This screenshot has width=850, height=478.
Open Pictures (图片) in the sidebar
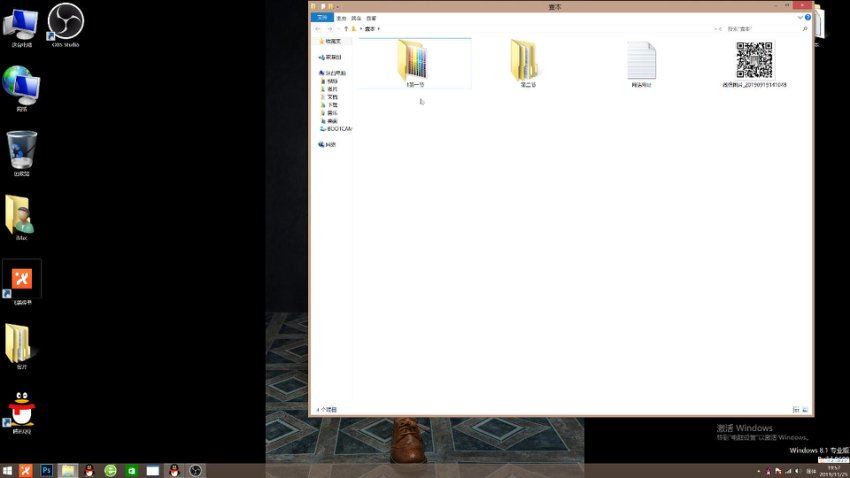[330, 89]
